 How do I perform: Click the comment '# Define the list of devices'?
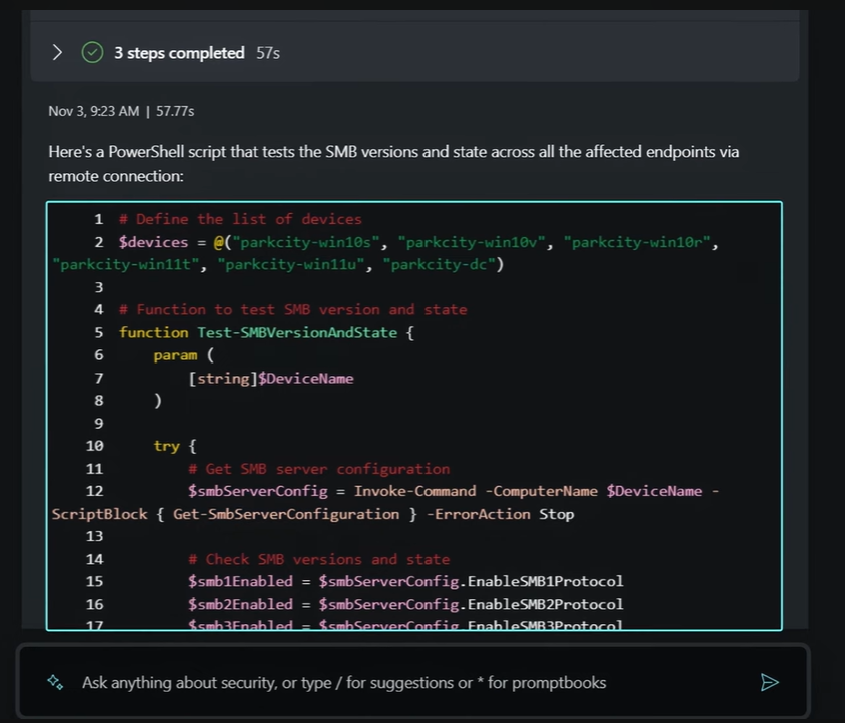[x=239, y=219]
